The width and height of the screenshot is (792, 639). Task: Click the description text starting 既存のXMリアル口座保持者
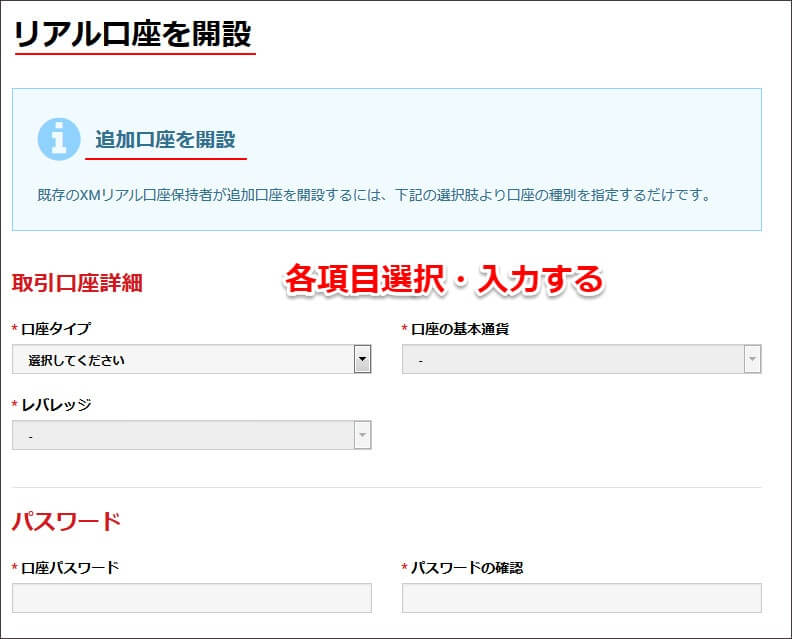click(x=374, y=195)
